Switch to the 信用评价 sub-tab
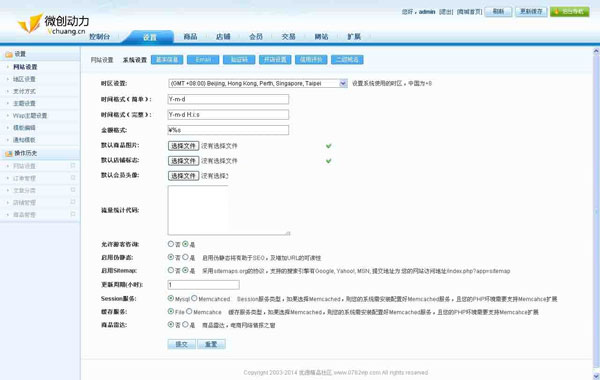The image size is (600, 380). click(x=311, y=60)
